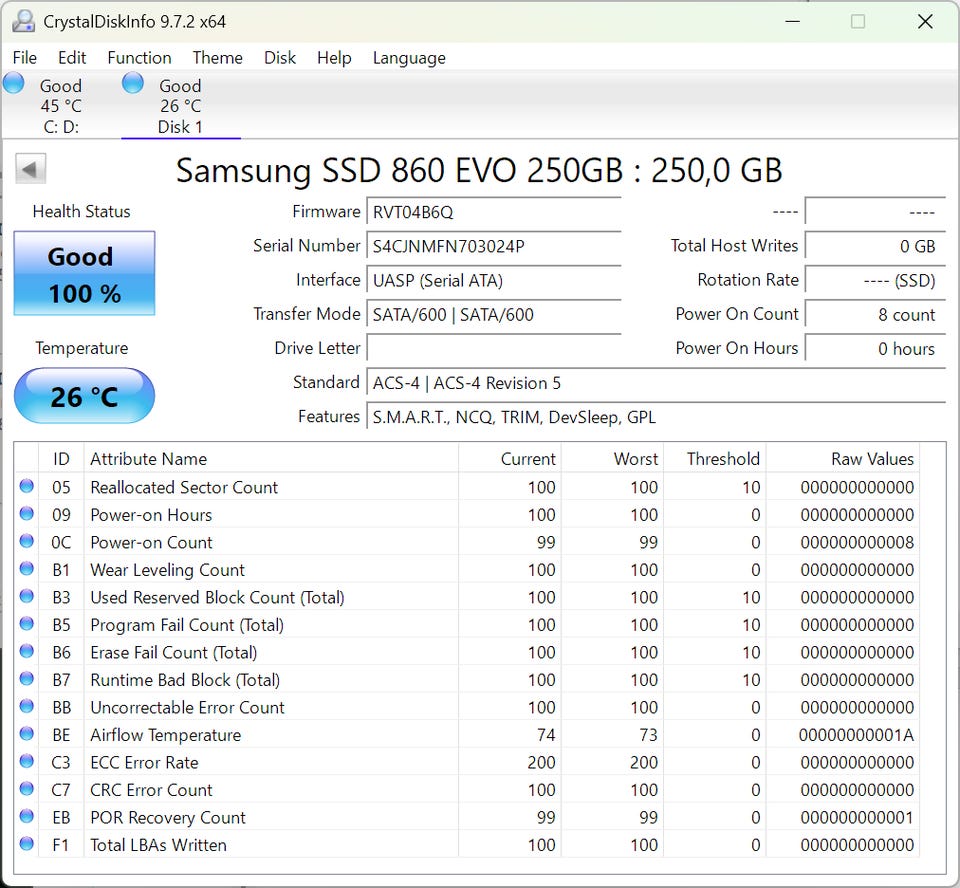Open the Theme menu
The image size is (960, 888).
pos(217,58)
